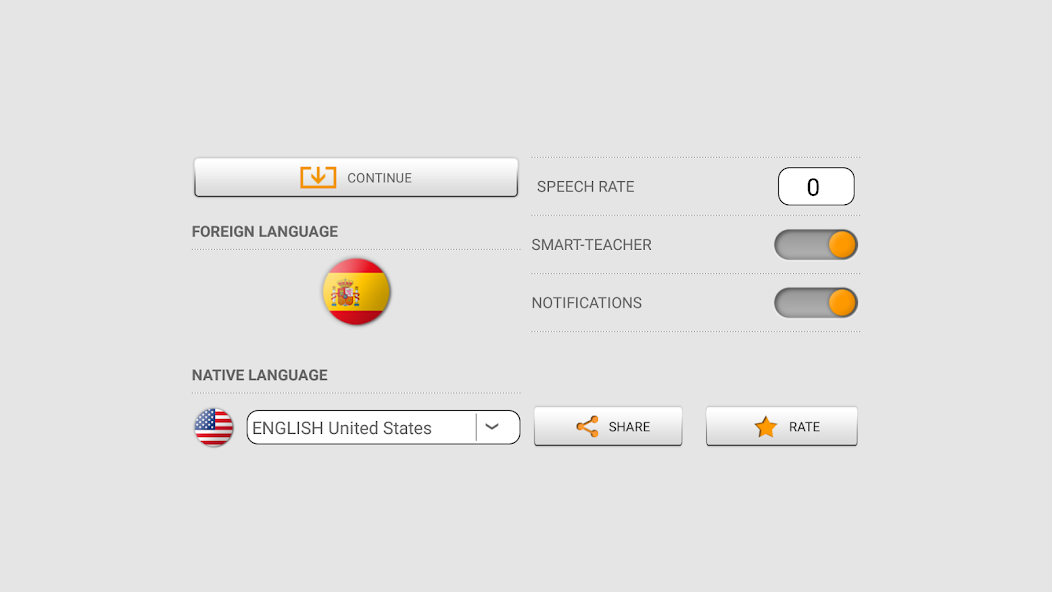Click the SPEECH RATE label
This screenshot has height=592, width=1052.
(585, 187)
